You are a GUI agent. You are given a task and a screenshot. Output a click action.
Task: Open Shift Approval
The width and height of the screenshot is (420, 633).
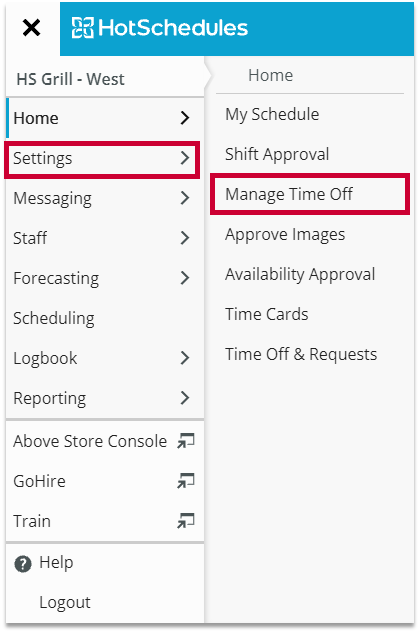click(277, 154)
